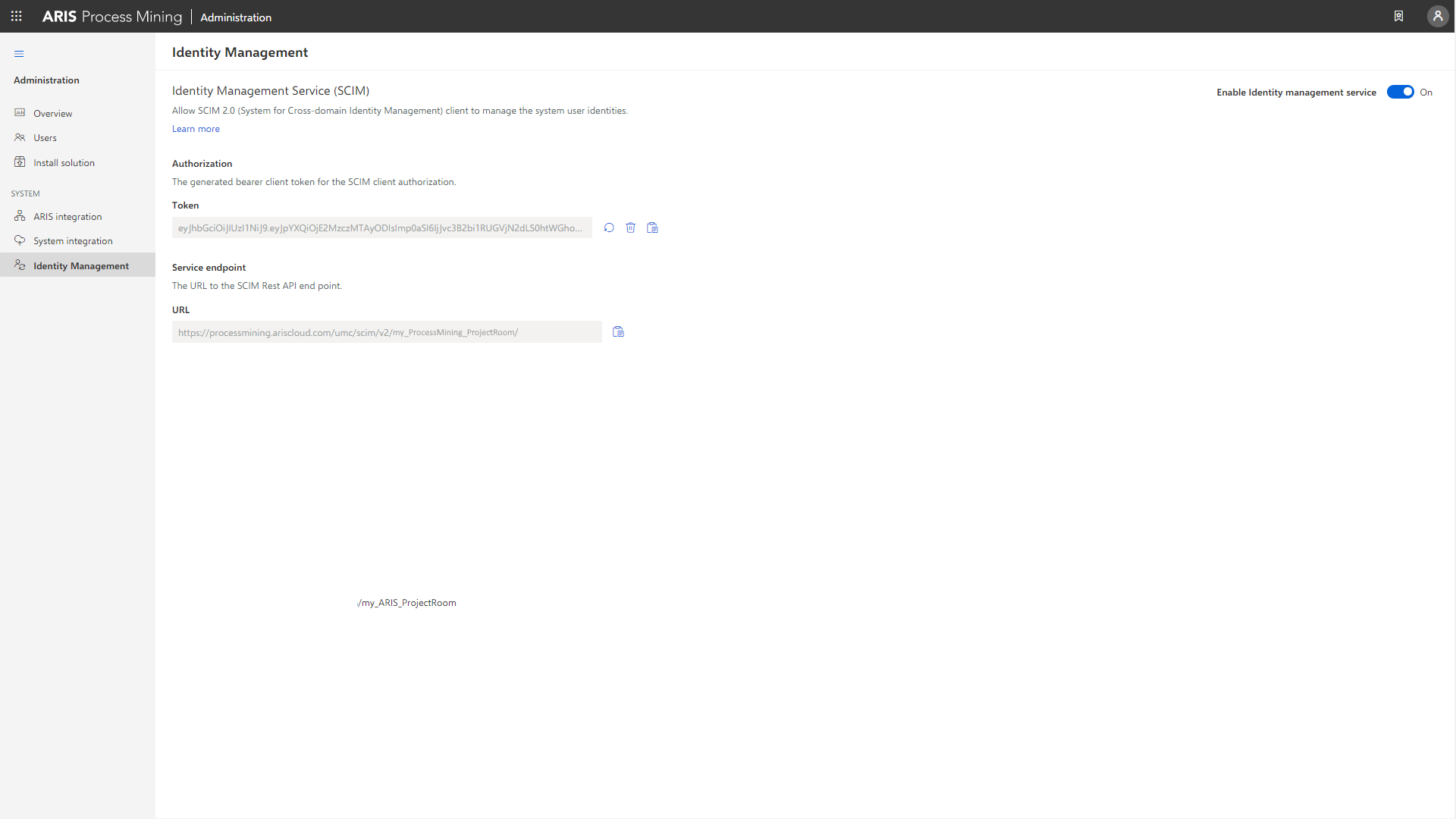Click the Overview chart icon
This screenshot has height=819, width=1456.
pos(20,112)
